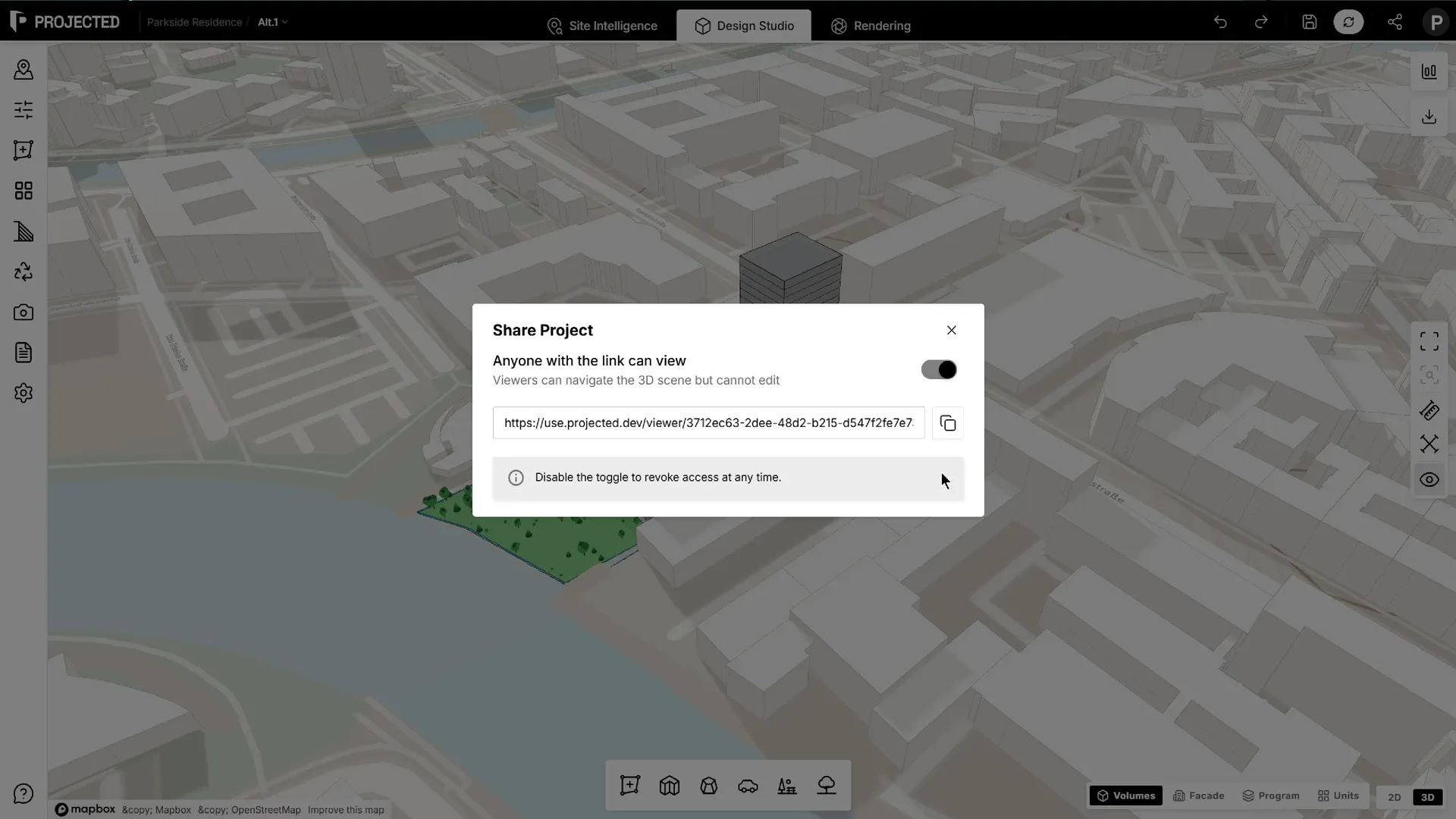Click the crossed section cut tool
This screenshot has height=819, width=1456.
pyautogui.click(x=1429, y=444)
